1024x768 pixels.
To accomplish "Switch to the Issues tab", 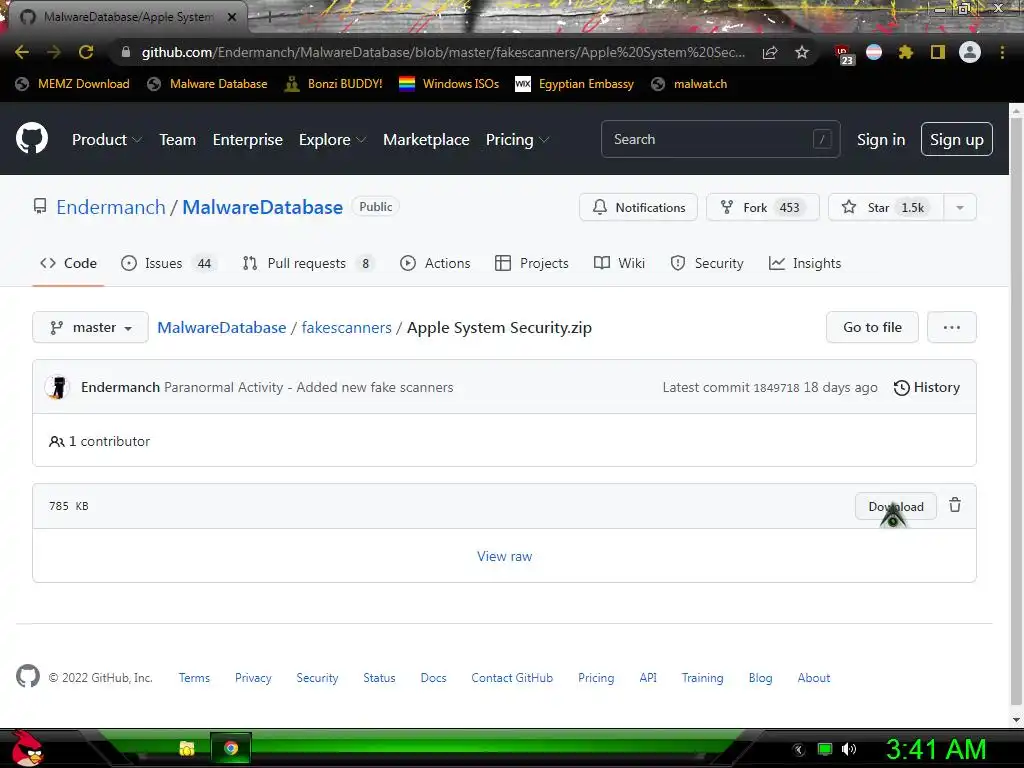I will [168, 263].
